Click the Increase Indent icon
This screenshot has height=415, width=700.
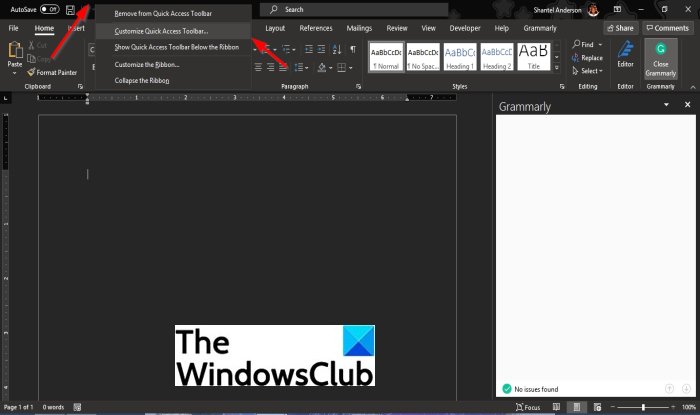(321, 49)
